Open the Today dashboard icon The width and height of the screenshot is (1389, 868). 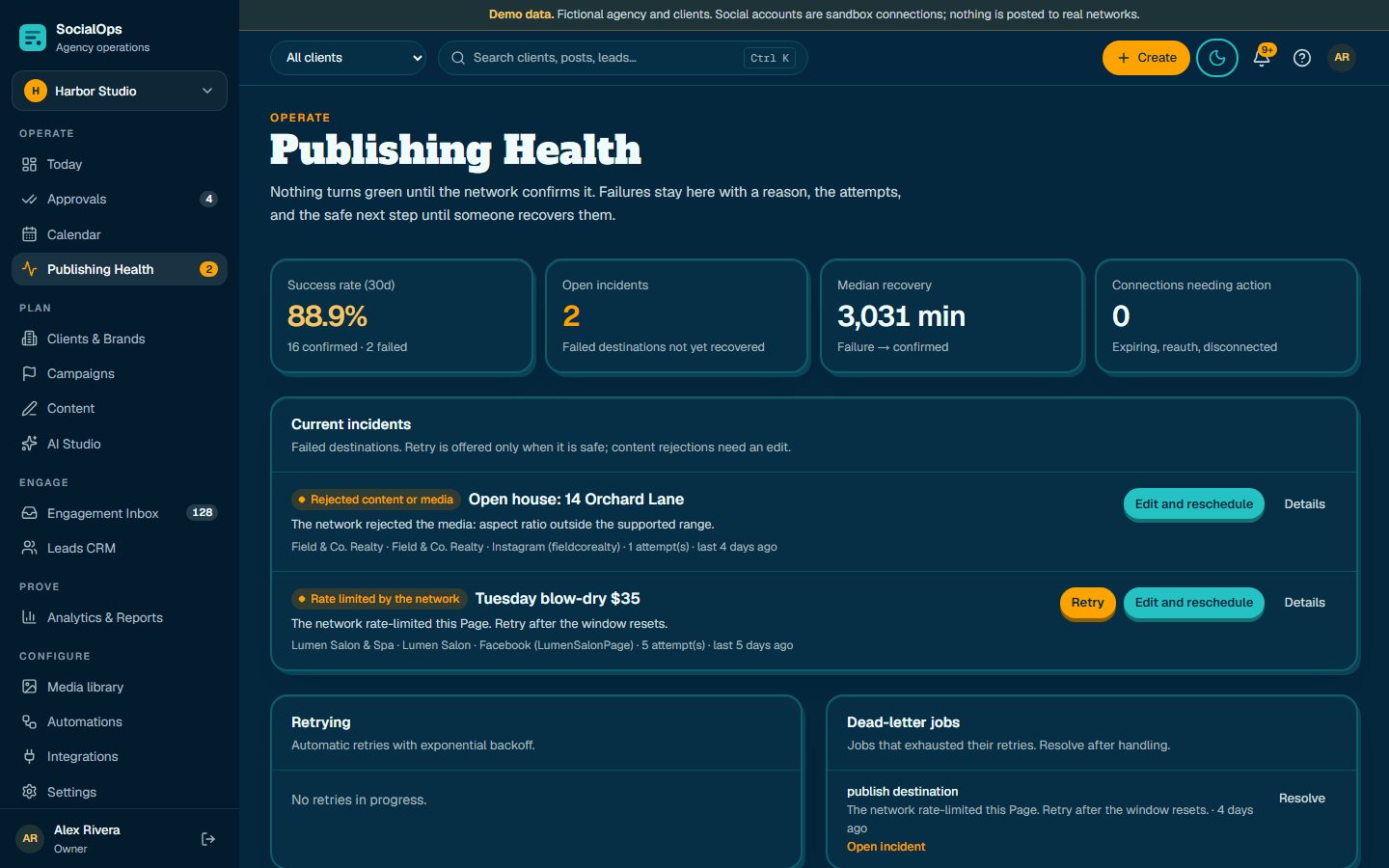click(29, 165)
